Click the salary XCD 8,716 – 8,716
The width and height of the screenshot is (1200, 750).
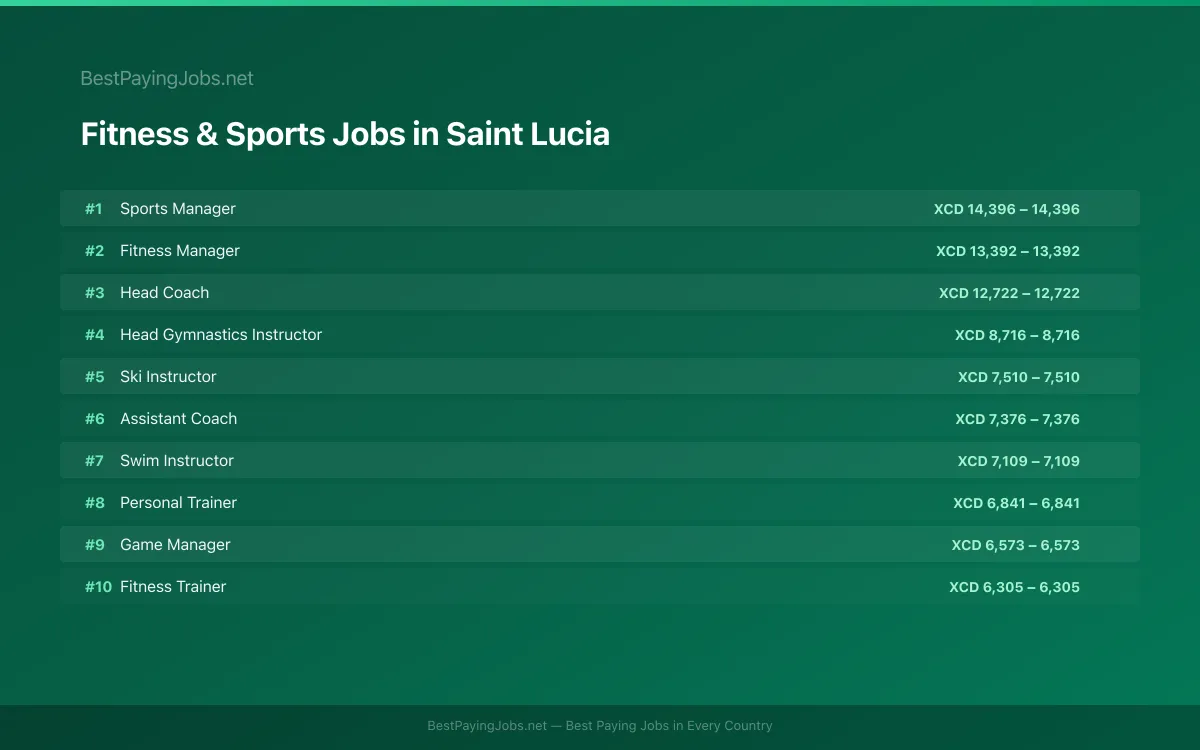pos(1017,335)
